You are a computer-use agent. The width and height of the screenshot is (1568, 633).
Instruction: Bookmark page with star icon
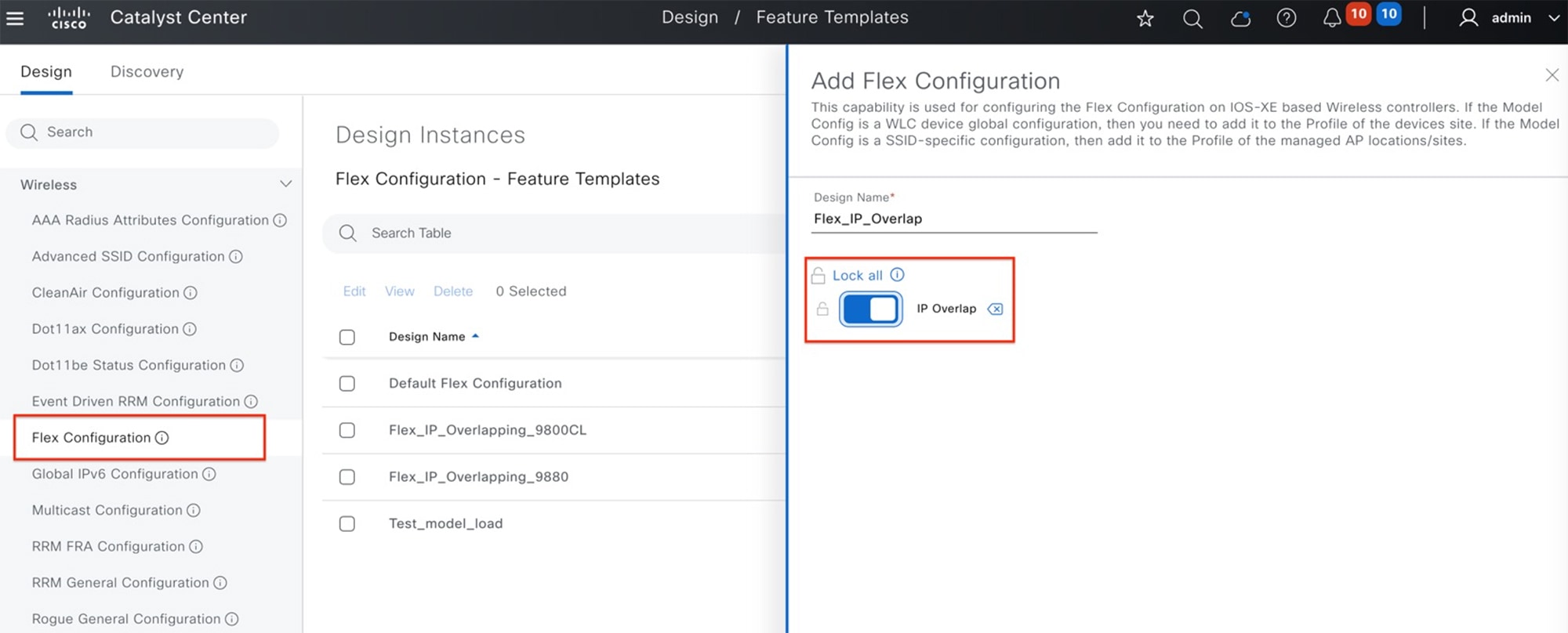click(x=1145, y=18)
